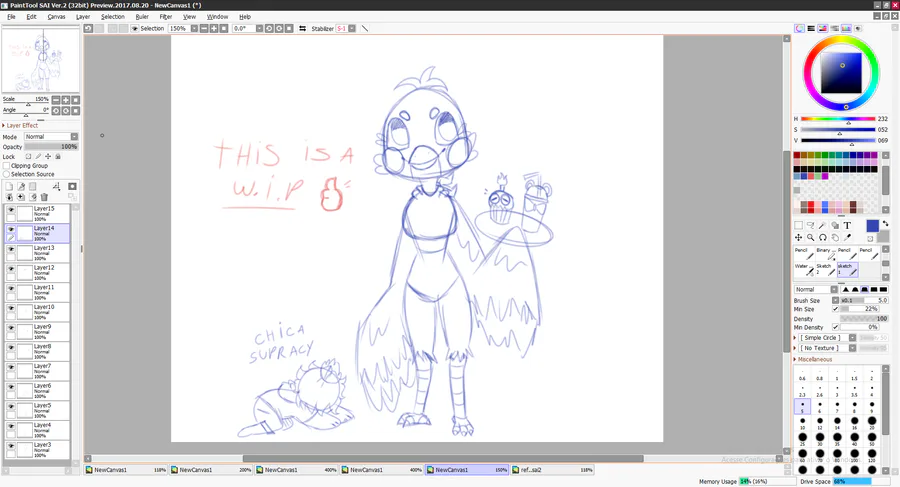Adjust the Hue slider
Image resolution: width=900 pixels, height=487 pixels.
(x=838, y=119)
